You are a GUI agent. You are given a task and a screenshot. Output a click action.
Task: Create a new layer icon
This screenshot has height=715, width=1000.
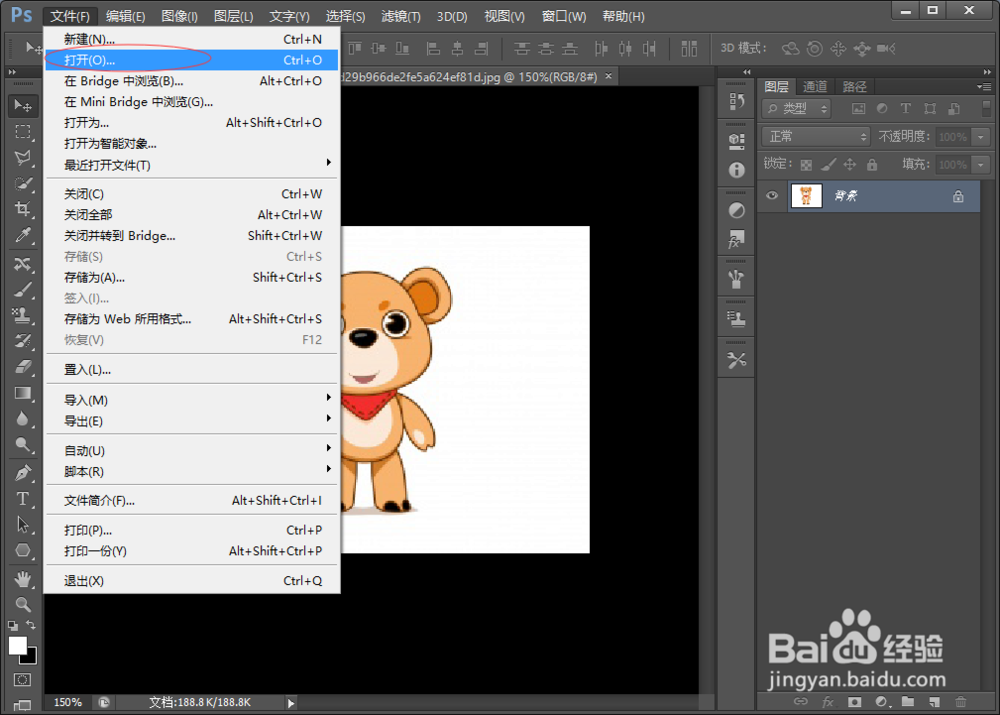(x=934, y=702)
